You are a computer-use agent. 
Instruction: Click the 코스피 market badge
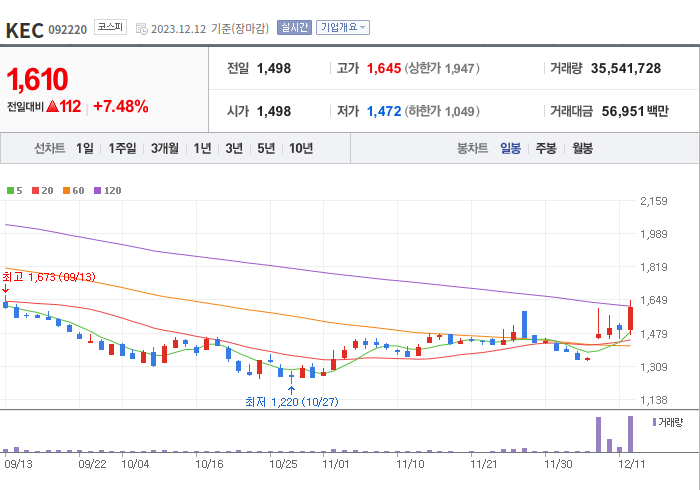(110, 27)
